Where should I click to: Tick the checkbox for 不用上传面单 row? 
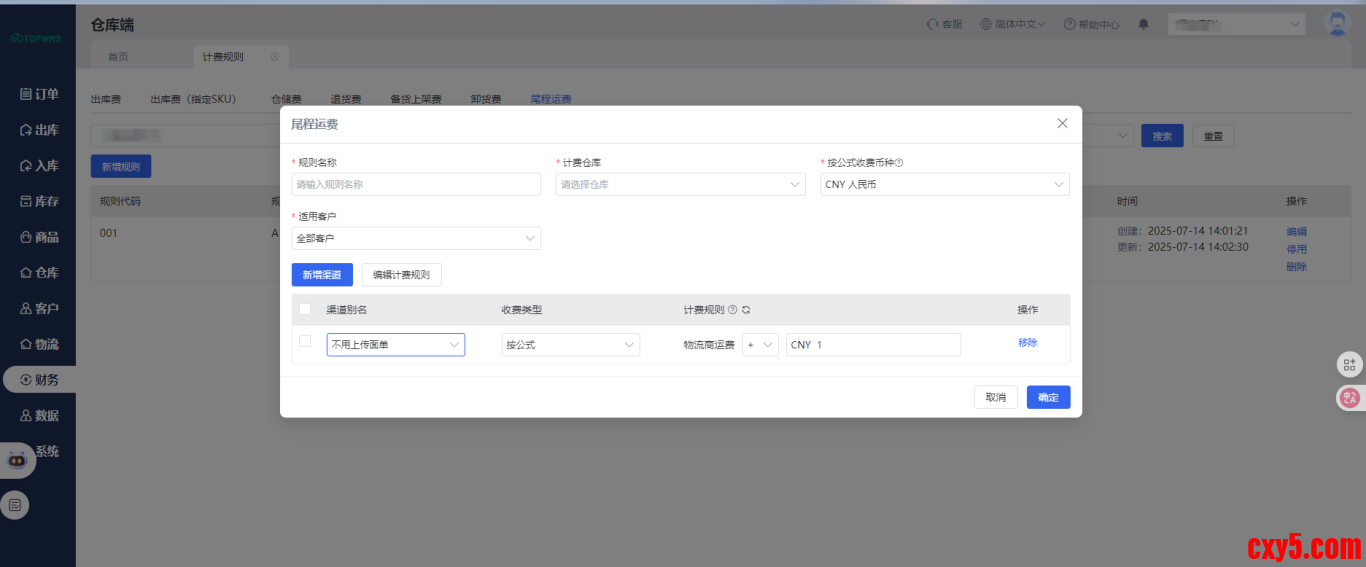pos(305,342)
